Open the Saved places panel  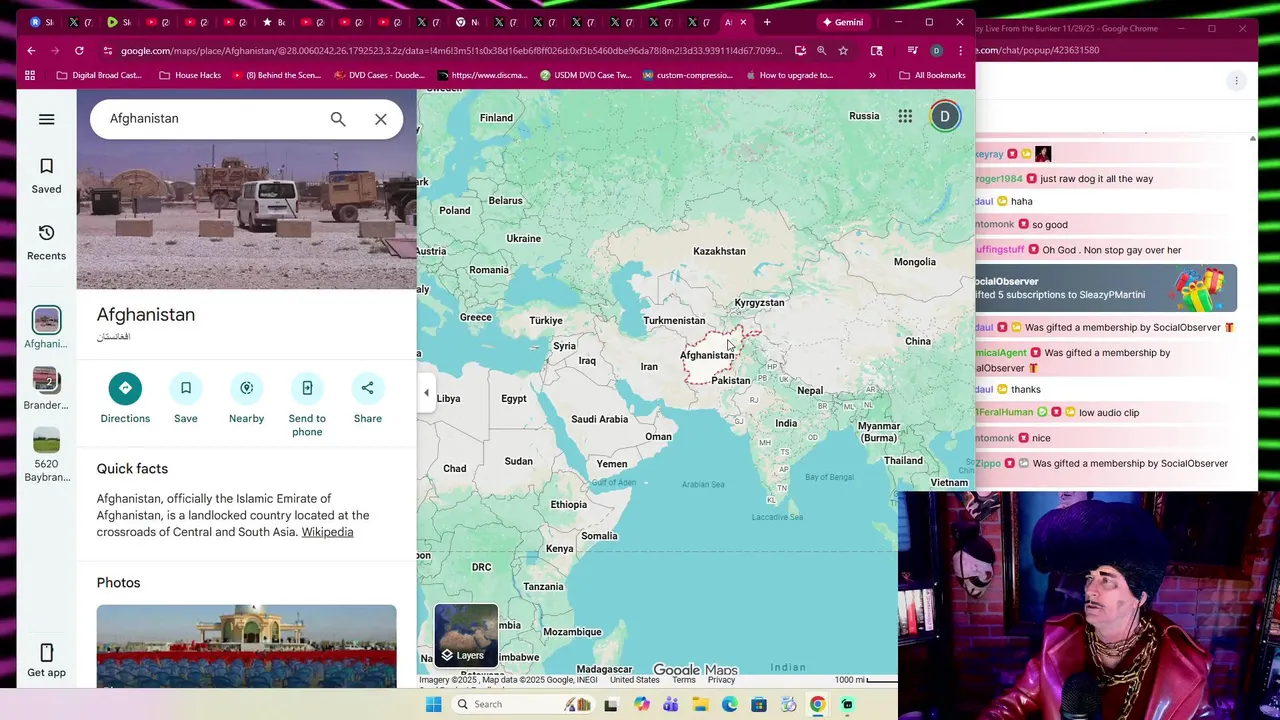tap(46, 175)
